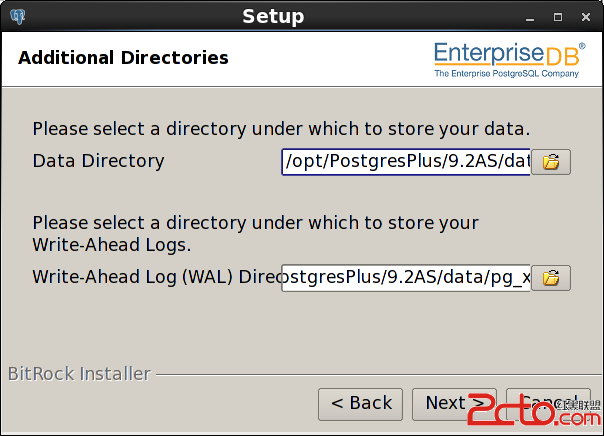Focus the WAL directory path field
The width and height of the screenshot is (604, 436).
406,278
